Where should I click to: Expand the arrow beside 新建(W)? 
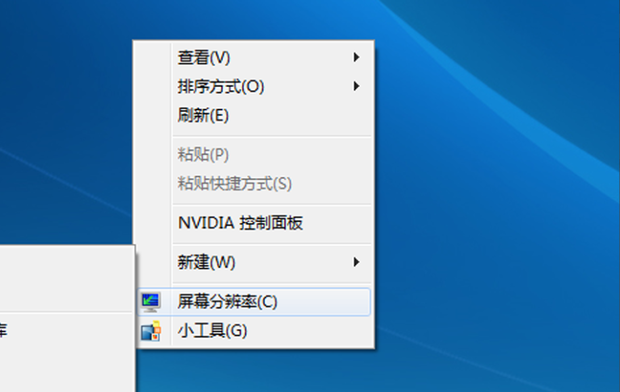(356, 262)
